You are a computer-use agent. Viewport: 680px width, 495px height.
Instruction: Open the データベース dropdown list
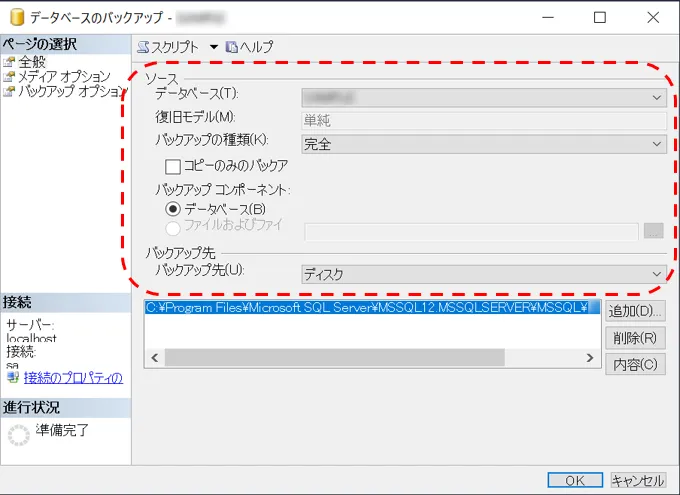pyautogui.click(x=657, y=98)
